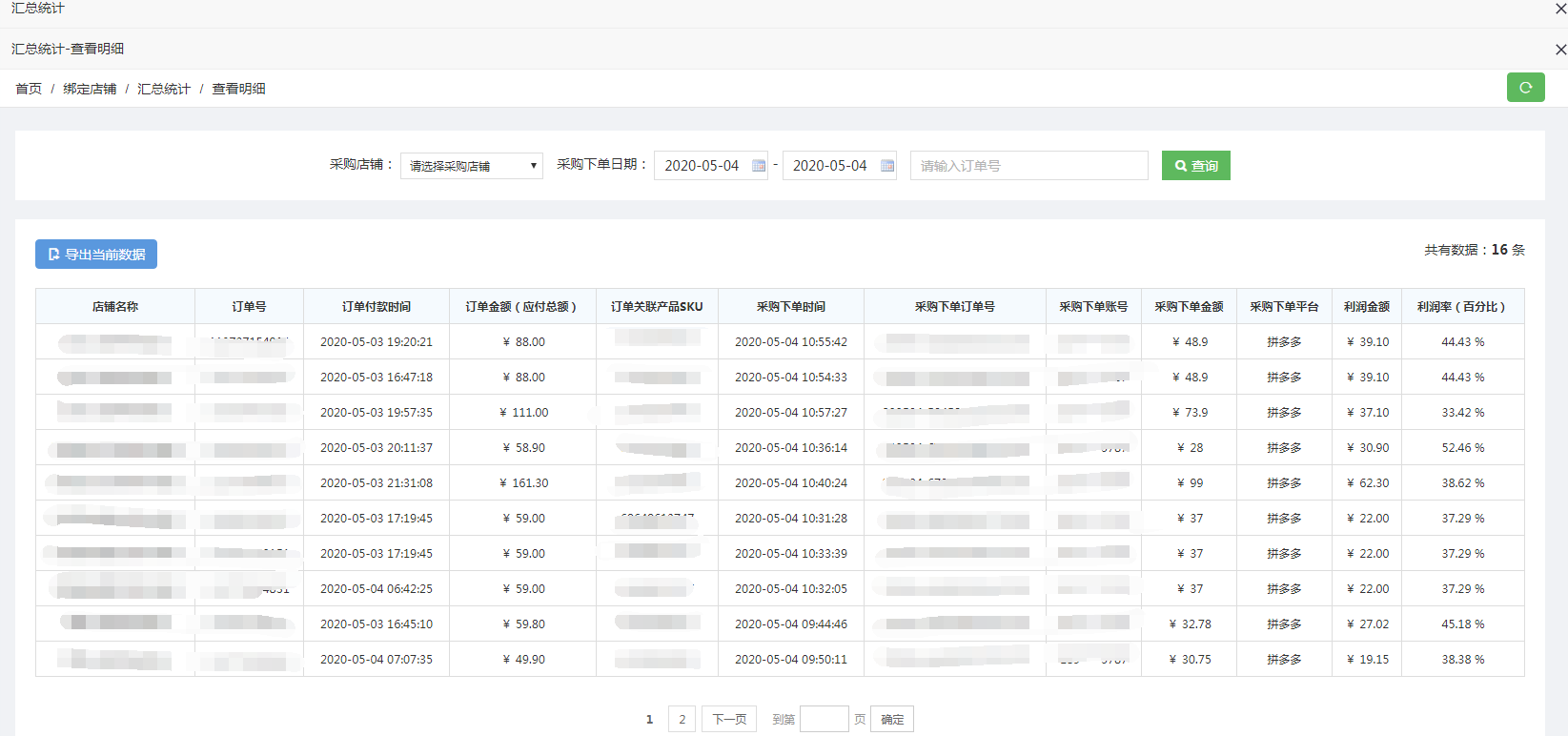The image size is (1568, 736).
Task: Select payment time 2020-05-03 19:20:21 cell
Action: point(377,342)
